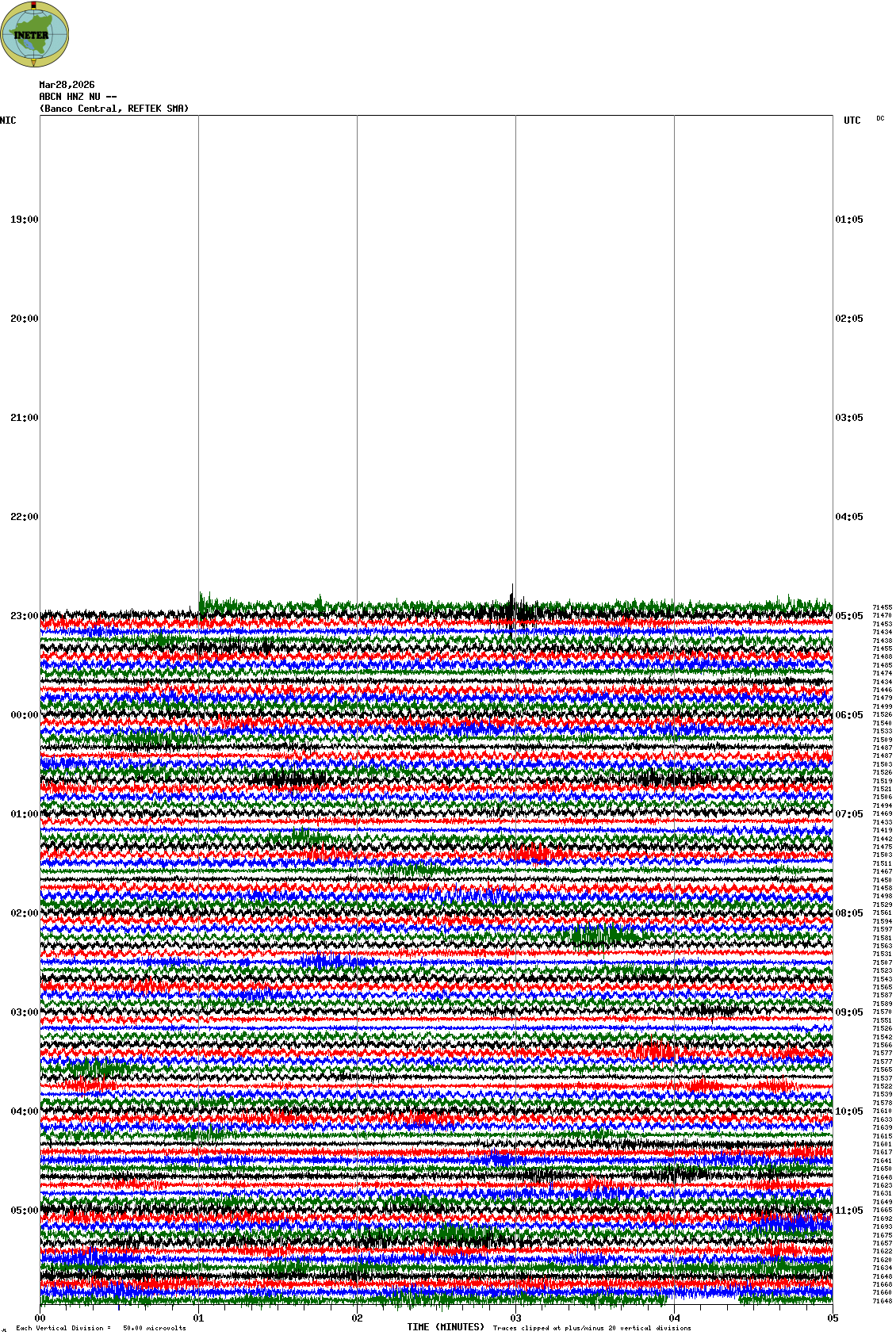Select the 23:00 local time label

24,616
